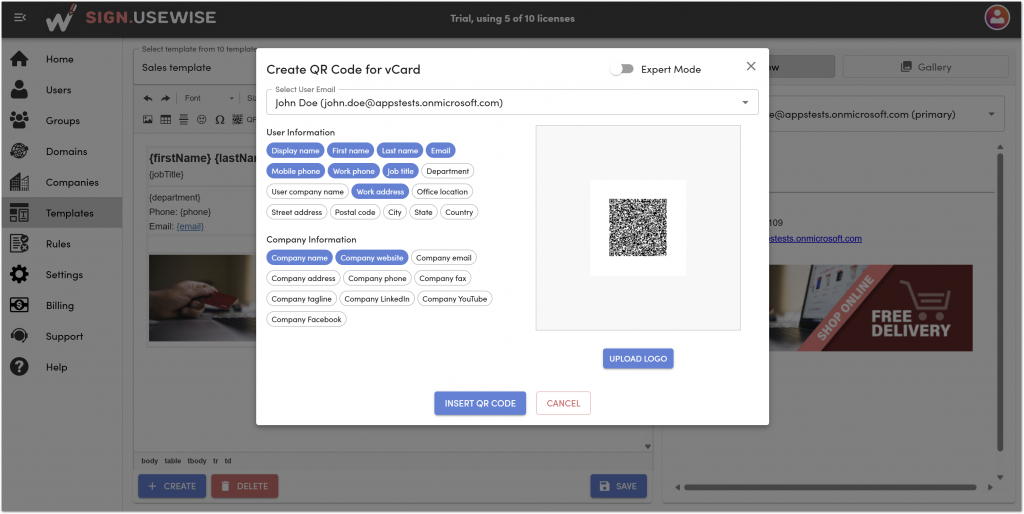Insert table via editor toolbar icon
1024x514 pixels.
pyautogui.click(x=166, y=120)
